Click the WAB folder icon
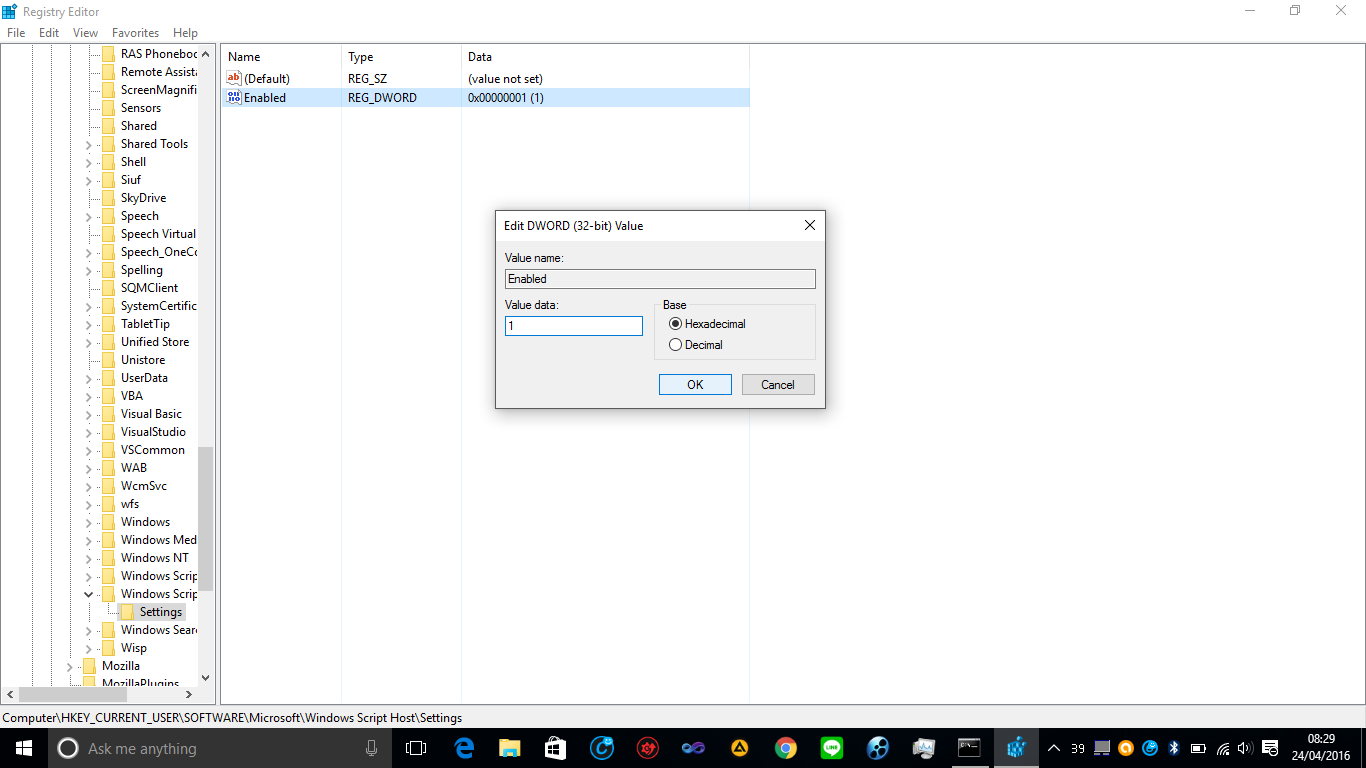Screen dimensions: 1366x768 (108, 468)
